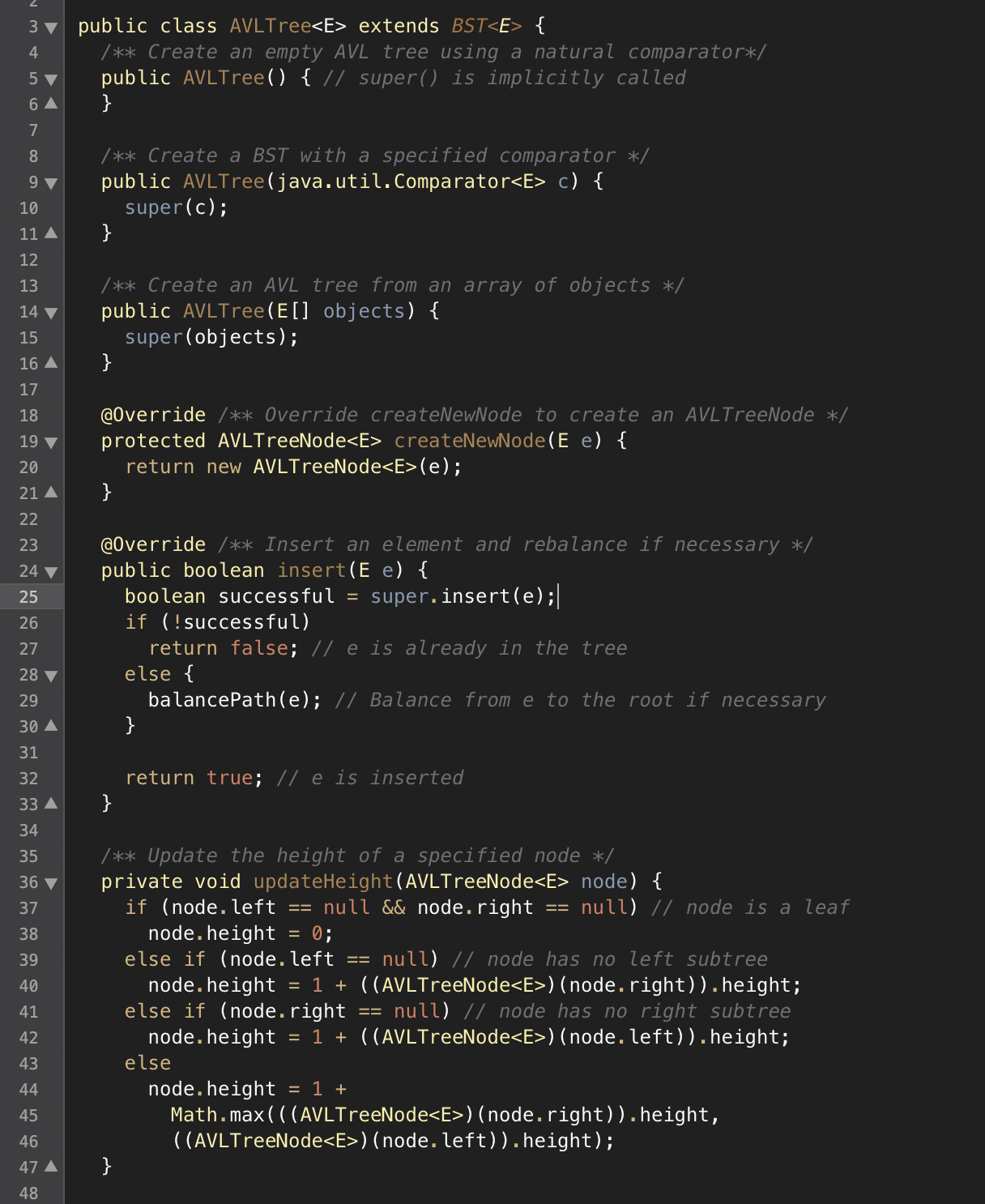Click the fold-end marker on line 47
The width and height of the screenshot is (985, 1204).
(50, 1167)
